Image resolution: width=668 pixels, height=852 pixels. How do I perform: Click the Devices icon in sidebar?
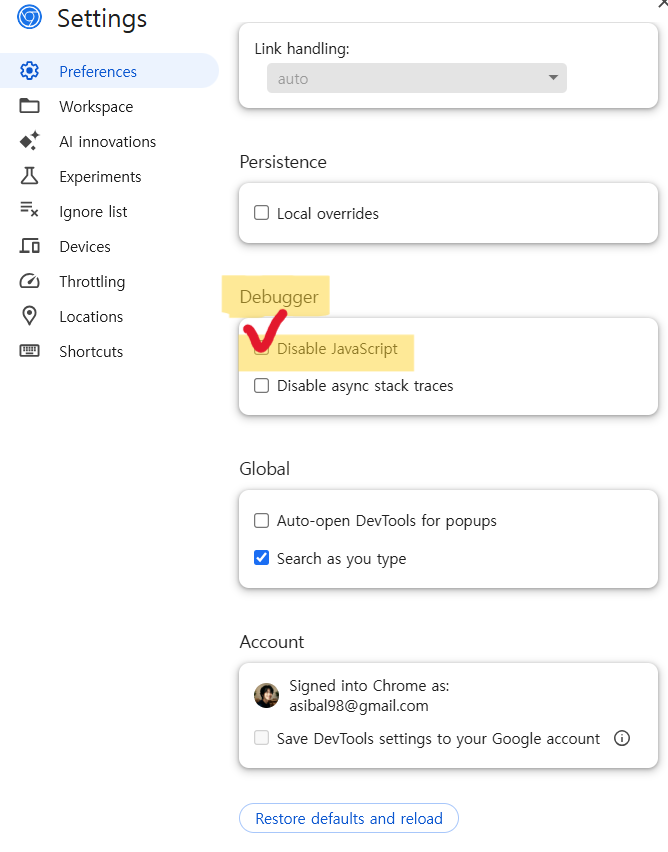[29, 246]
